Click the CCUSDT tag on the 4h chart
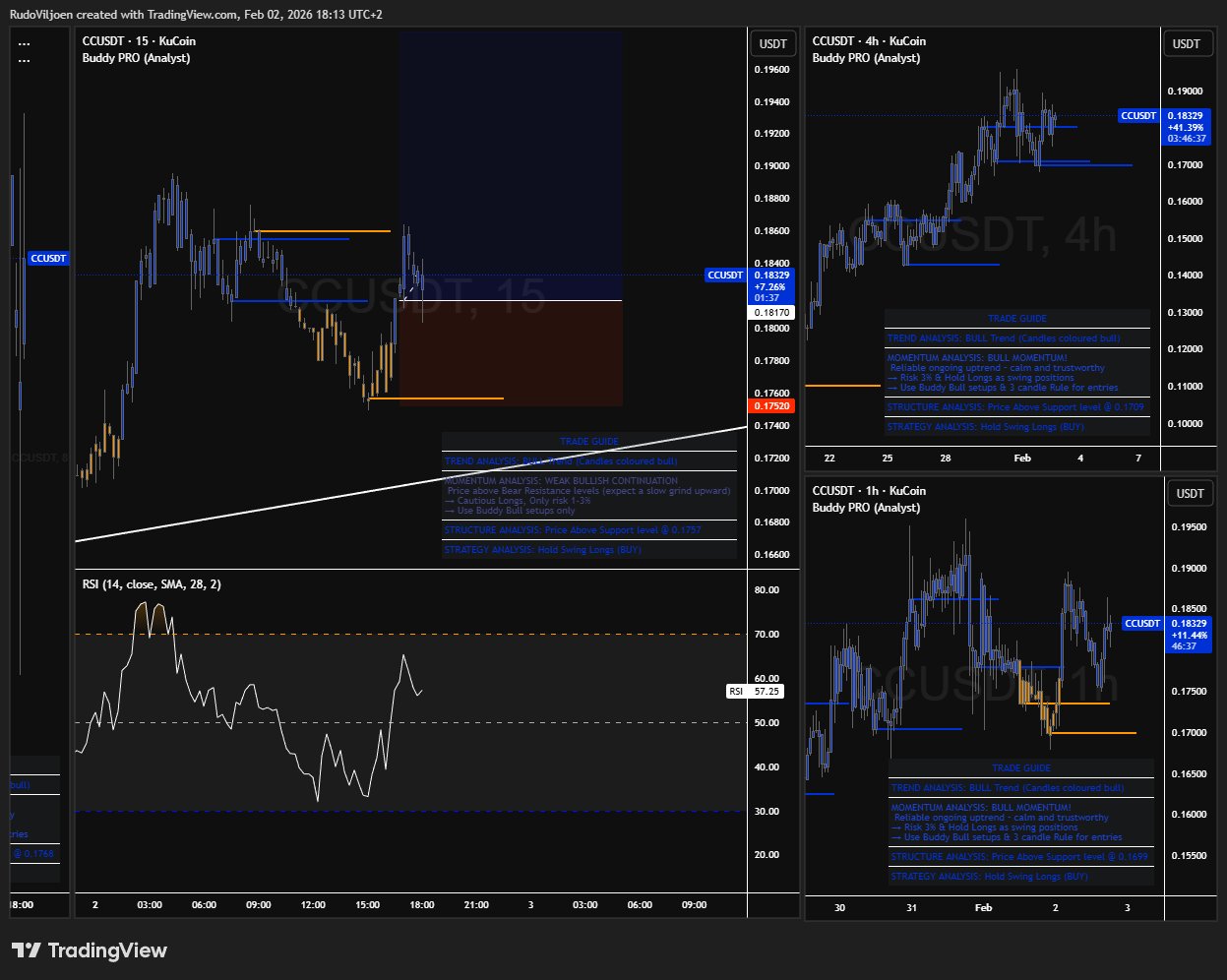The width and height of the screenshot is (1227, 980). [x=1138, y=116]
